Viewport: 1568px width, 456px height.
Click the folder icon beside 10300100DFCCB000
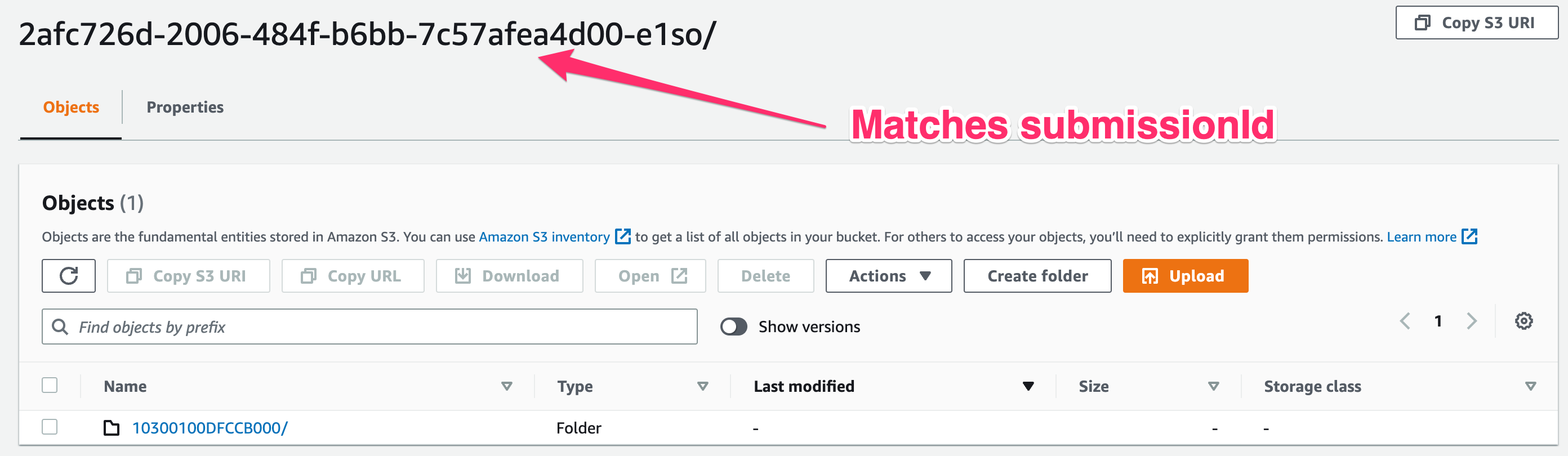coord(112,428)
